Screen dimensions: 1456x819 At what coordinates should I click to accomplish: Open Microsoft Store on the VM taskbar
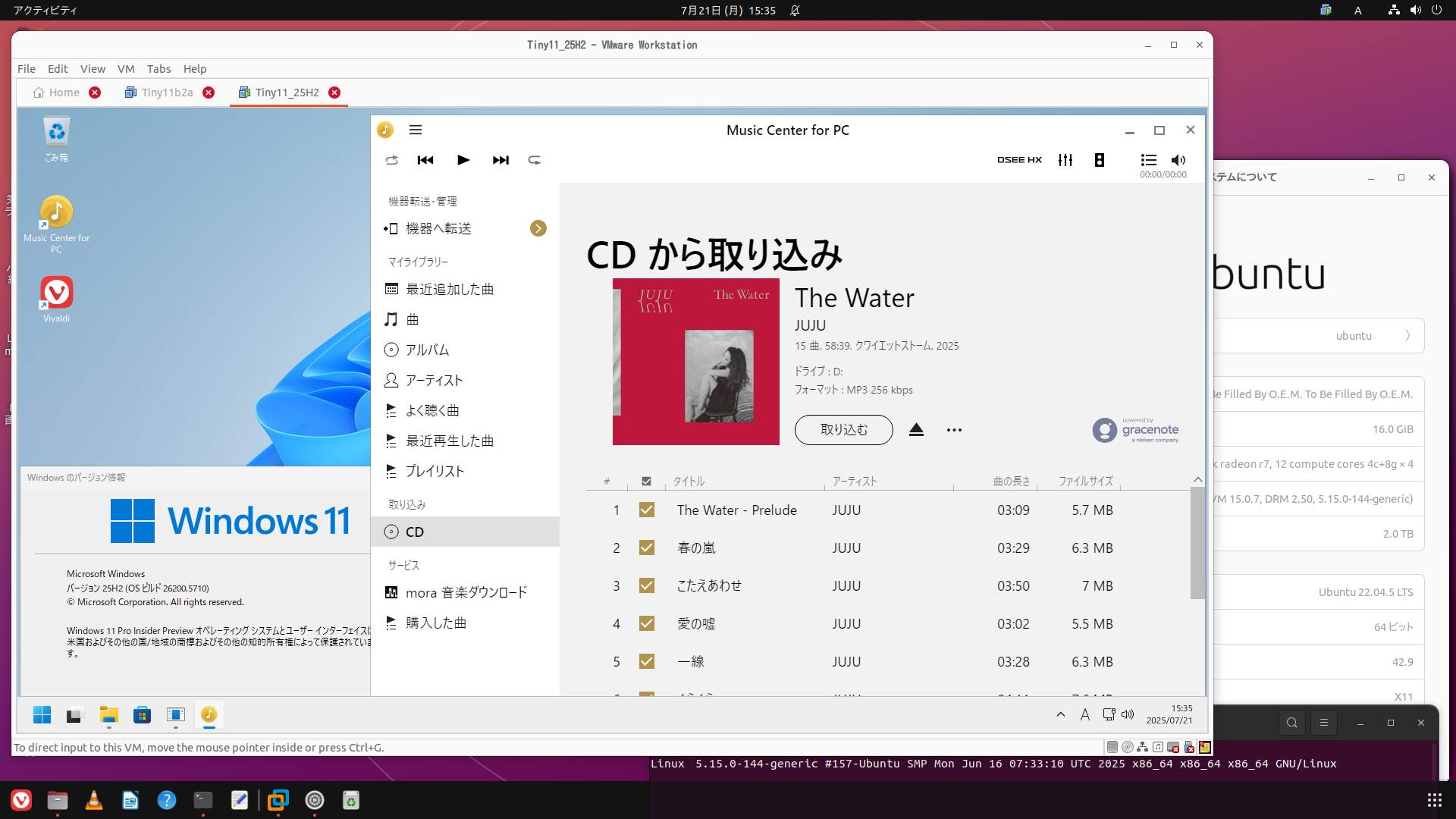click(x=142, y=715)
